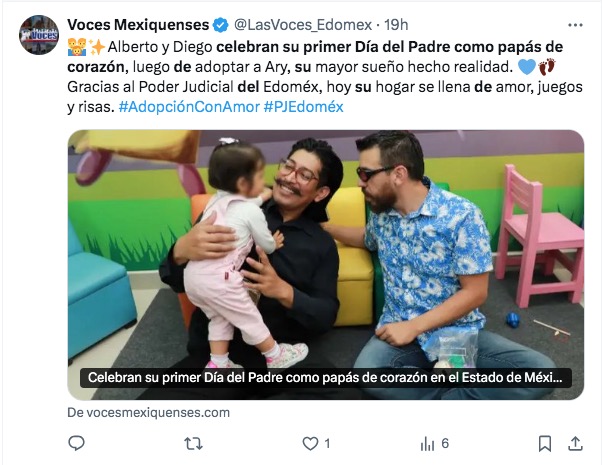602x465 pixels.
Task: Click the view count number 6
Action: (445, 444)
